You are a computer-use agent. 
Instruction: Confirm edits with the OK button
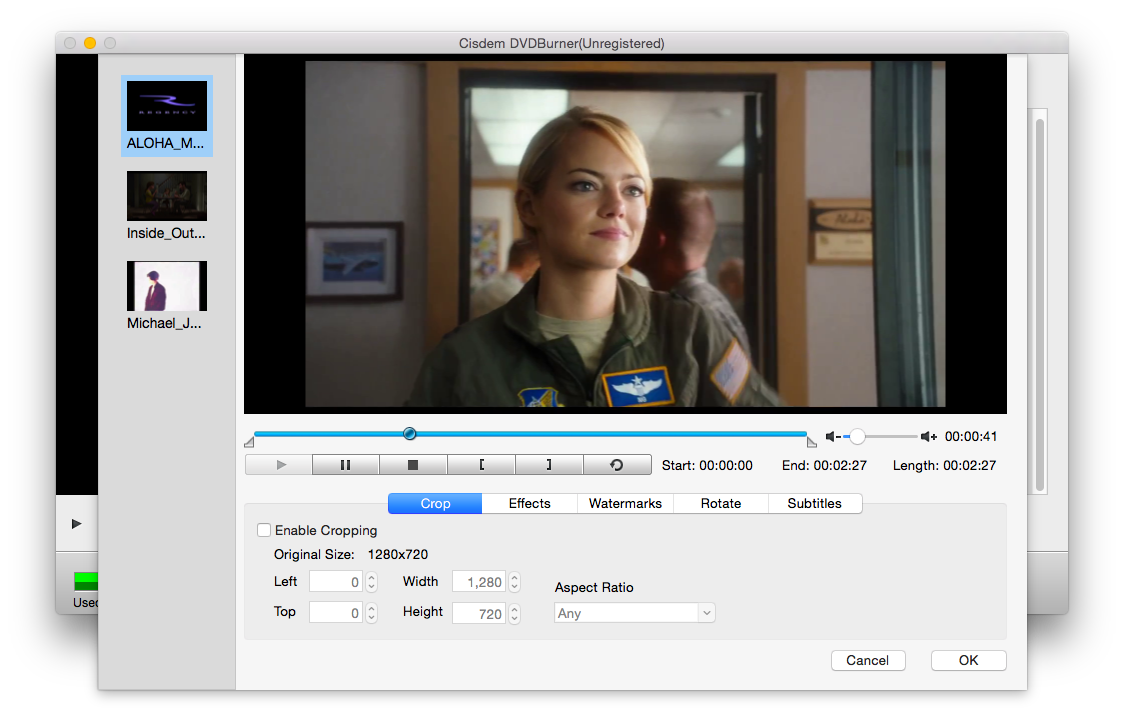[x=968, y=661]
